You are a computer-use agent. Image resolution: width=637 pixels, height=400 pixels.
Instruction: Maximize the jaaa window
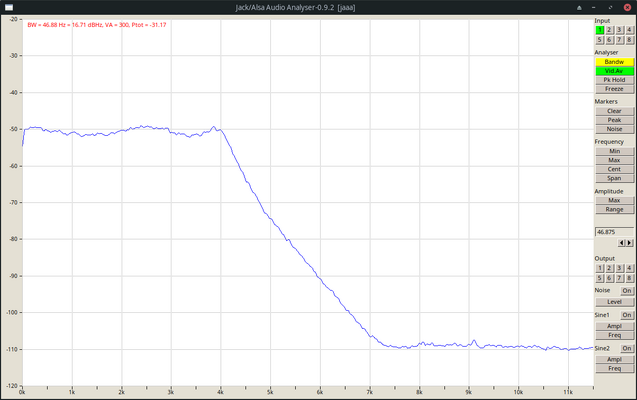click(610, 8)
